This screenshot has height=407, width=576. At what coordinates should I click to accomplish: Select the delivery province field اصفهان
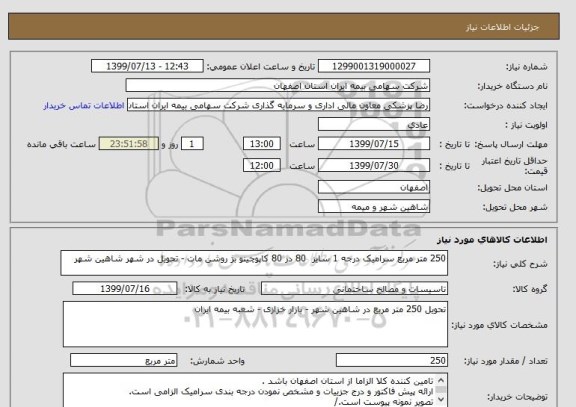coord(374,187)
